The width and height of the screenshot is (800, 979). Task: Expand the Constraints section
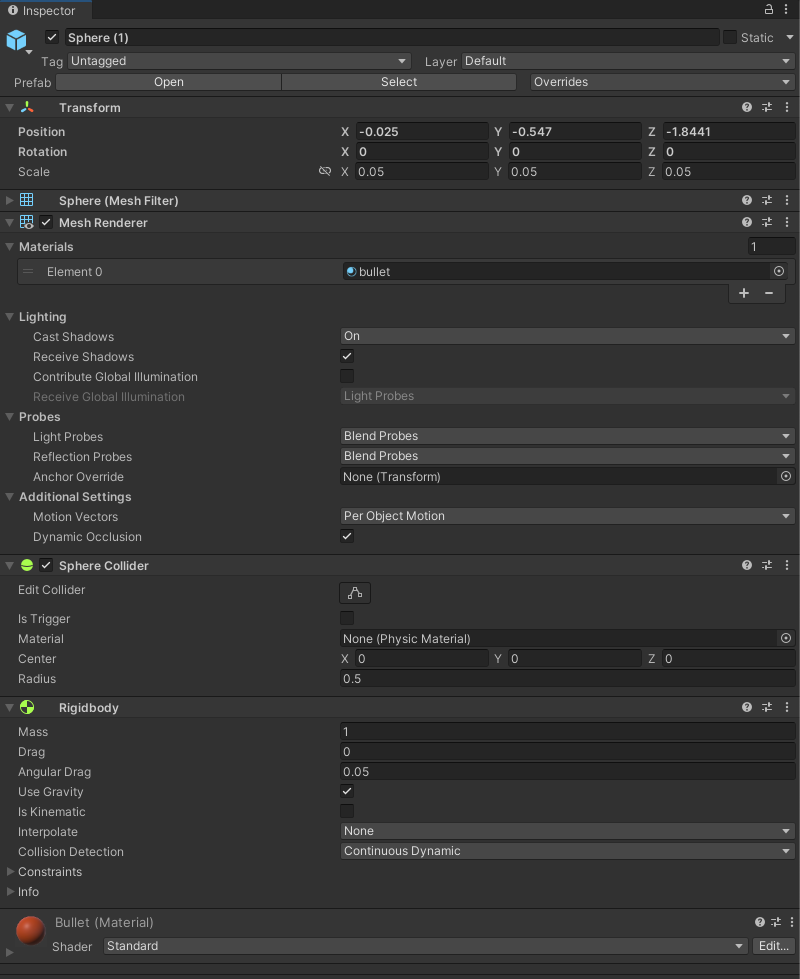coord(11,871)
